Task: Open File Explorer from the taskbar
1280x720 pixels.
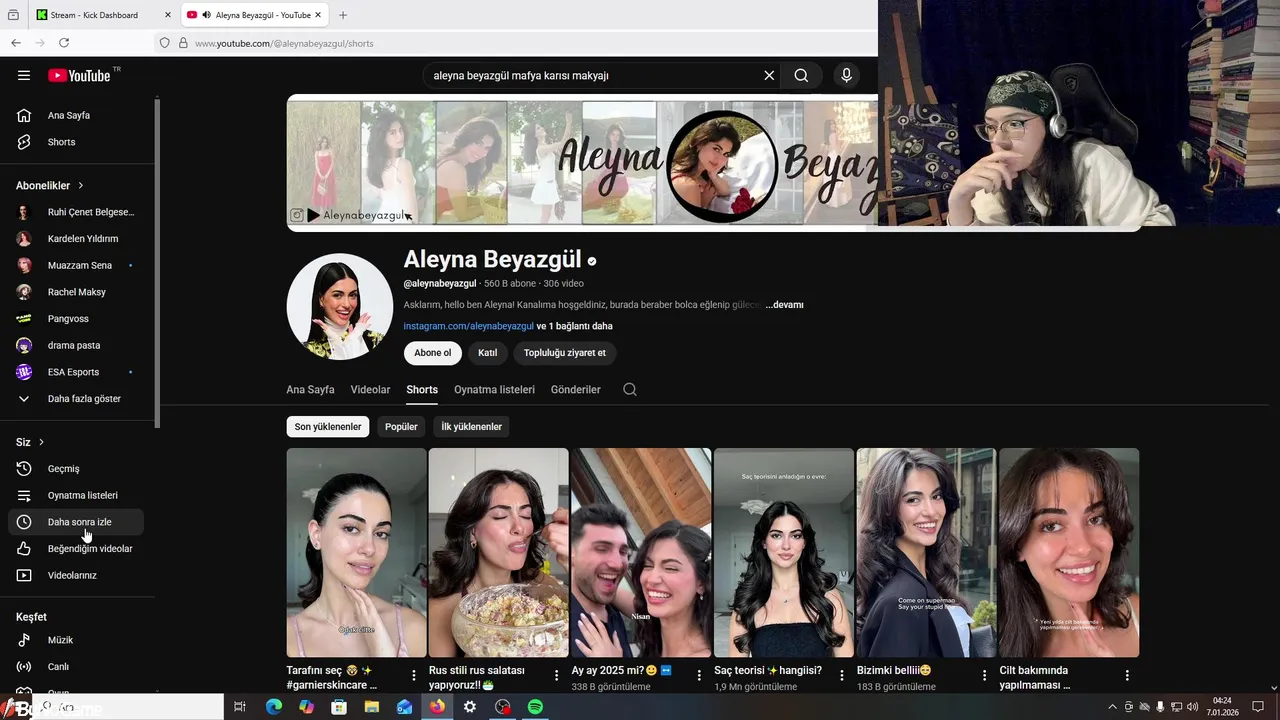Action: pyautogui.click(x=372, y=707)
